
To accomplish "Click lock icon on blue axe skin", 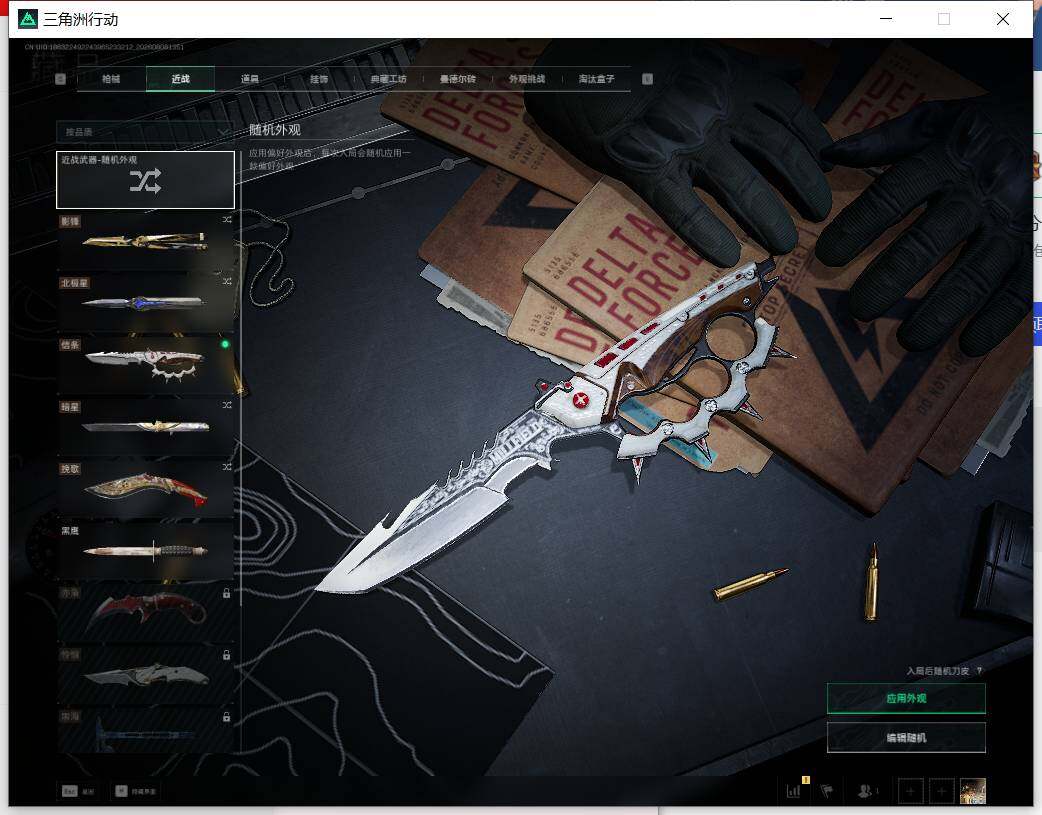I will (227, 717).
